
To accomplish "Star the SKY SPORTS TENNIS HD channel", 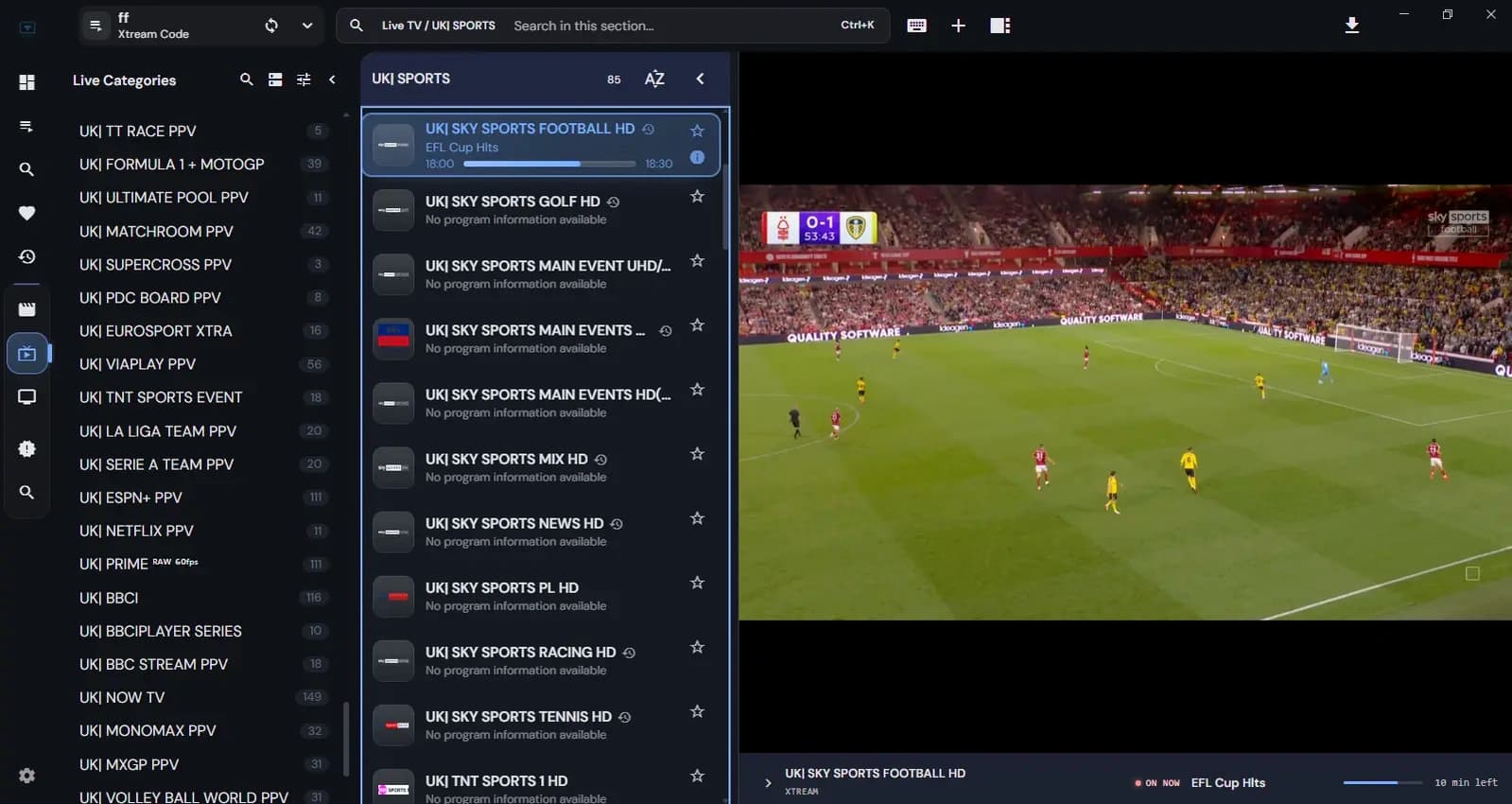I will pos(697,711).
